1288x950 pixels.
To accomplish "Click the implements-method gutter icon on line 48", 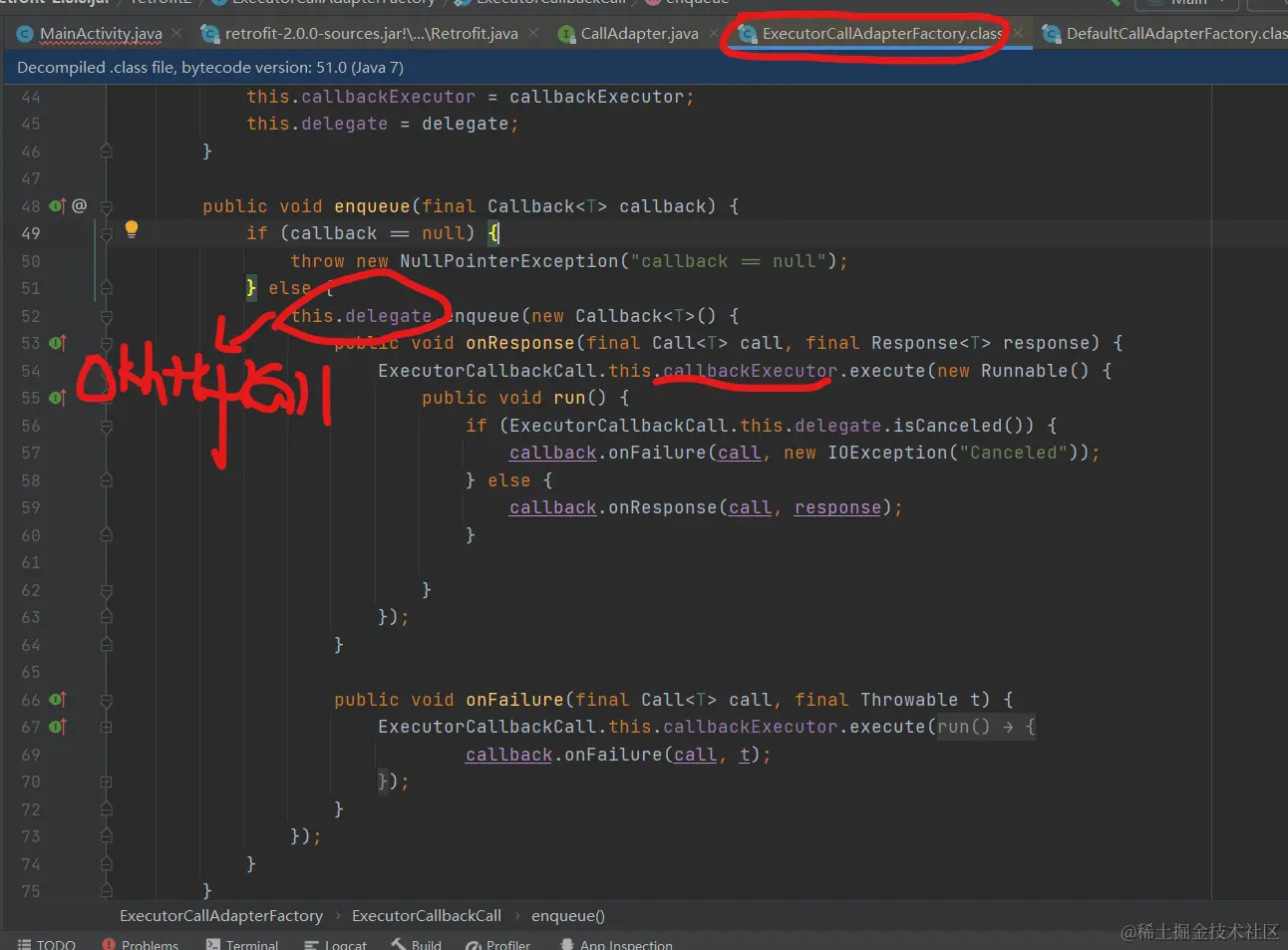I will click(57, 205).
